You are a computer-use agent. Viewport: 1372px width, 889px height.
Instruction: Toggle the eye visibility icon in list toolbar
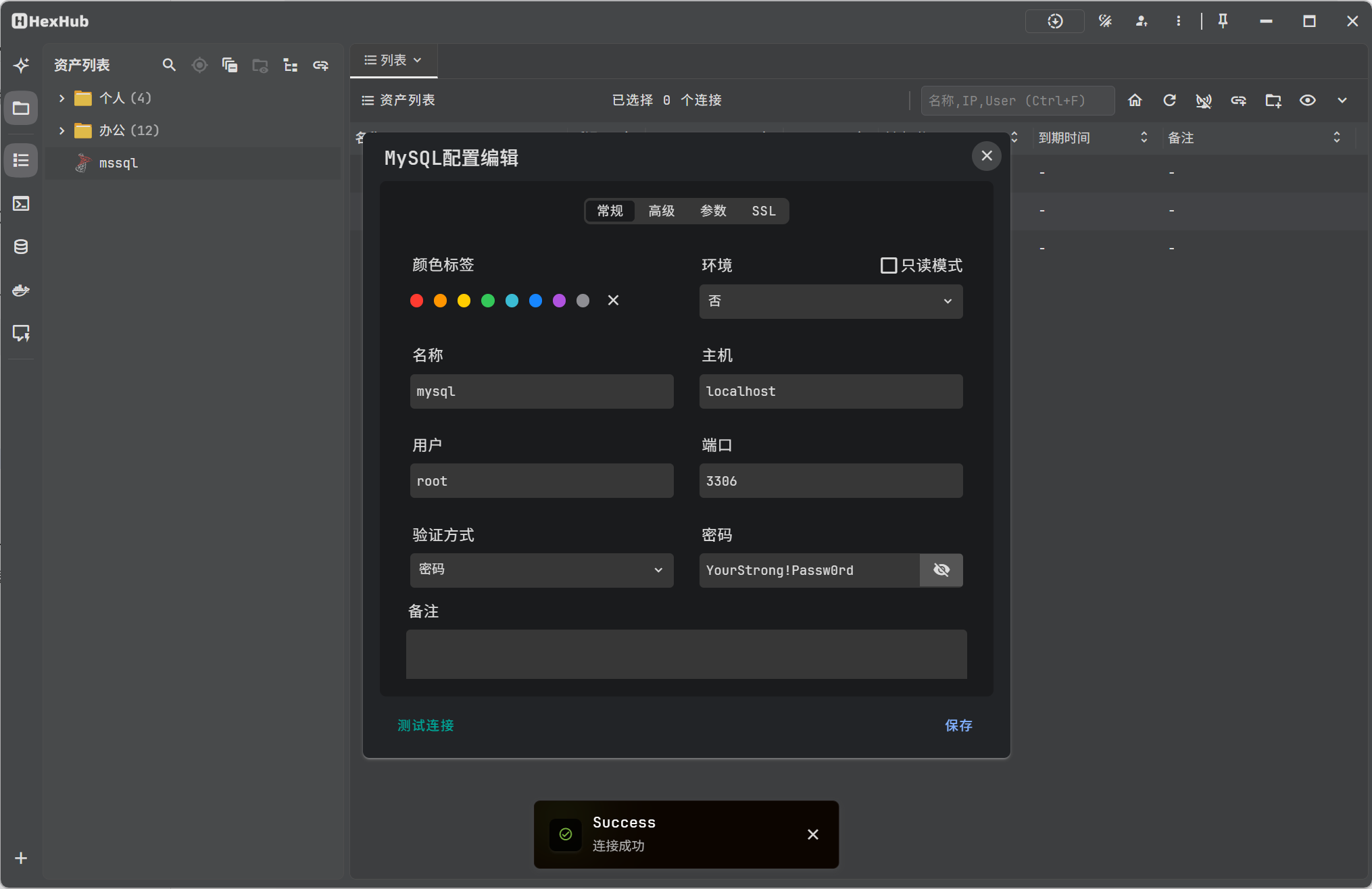pos(1308,101)
